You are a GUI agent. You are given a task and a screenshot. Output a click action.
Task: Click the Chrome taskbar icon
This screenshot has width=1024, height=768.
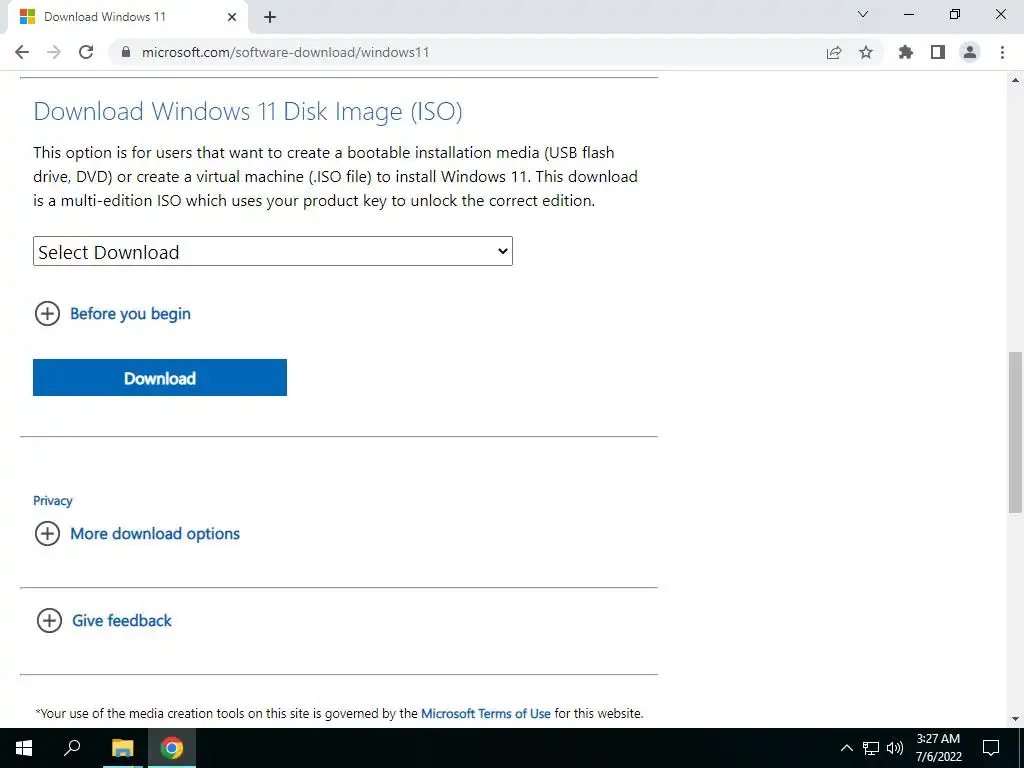172,748
